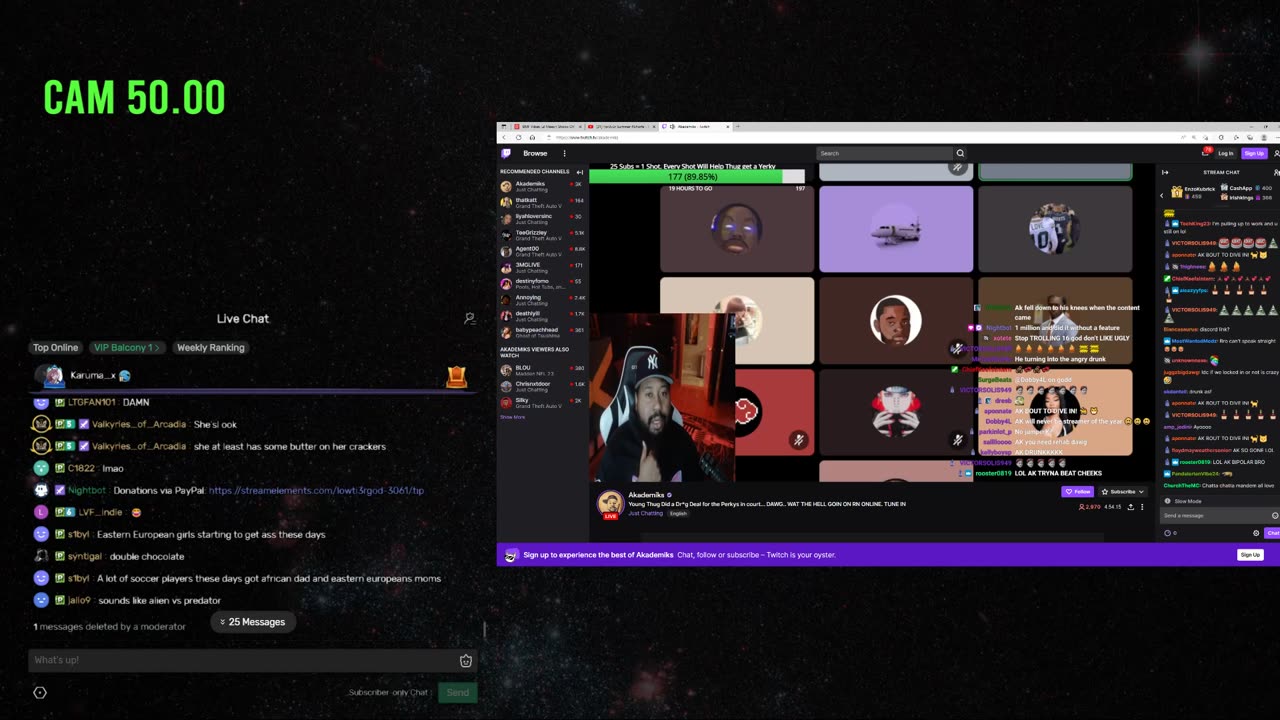
Task: Click the Sign Up button on the purple banner
Action: [x=1250, y=555]
